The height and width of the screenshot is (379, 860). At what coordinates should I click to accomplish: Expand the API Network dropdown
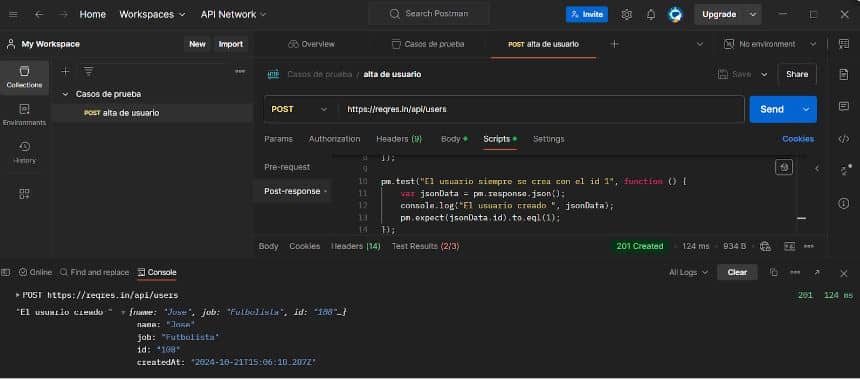(234, 15)
